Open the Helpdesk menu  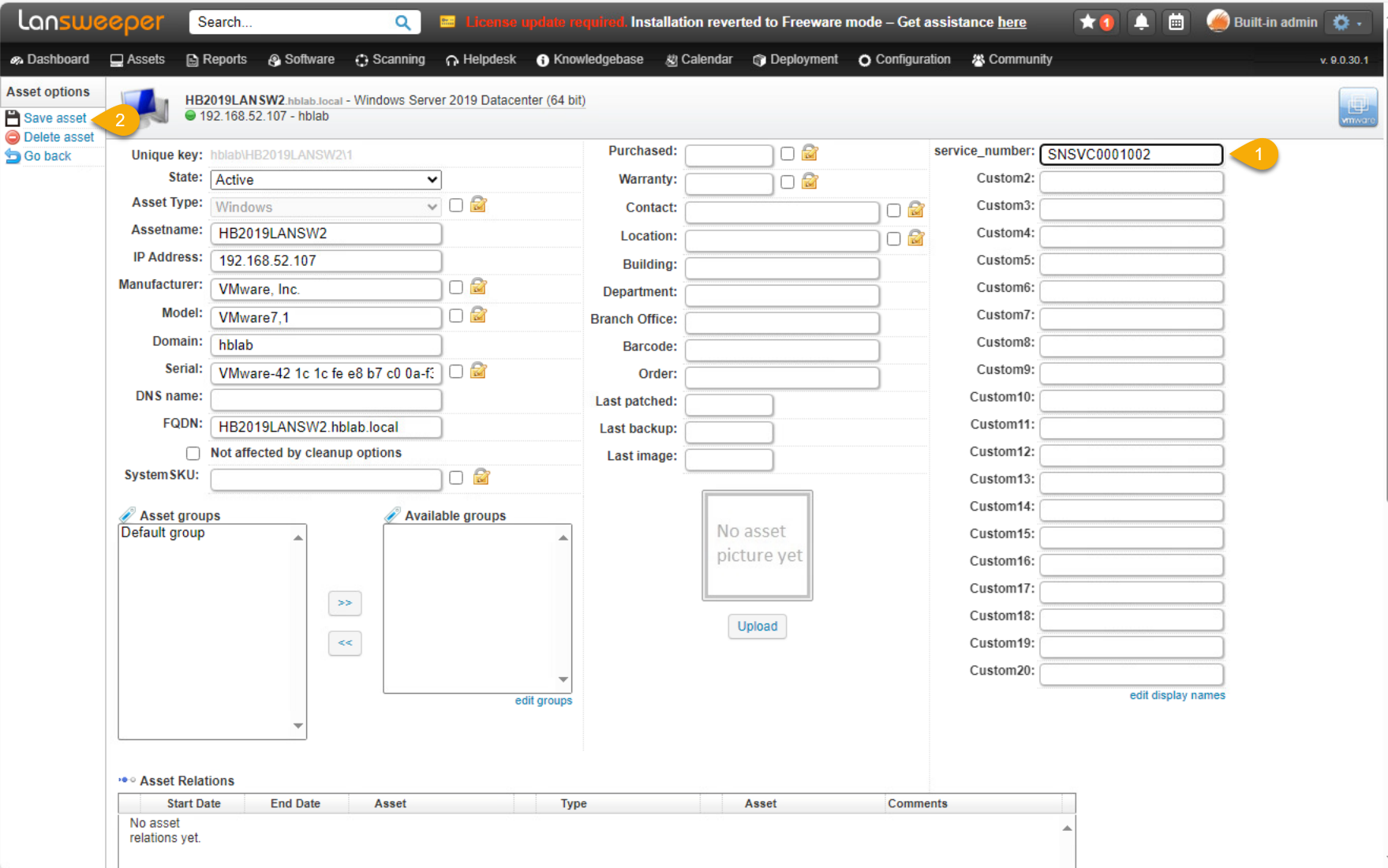pos(481,59)
